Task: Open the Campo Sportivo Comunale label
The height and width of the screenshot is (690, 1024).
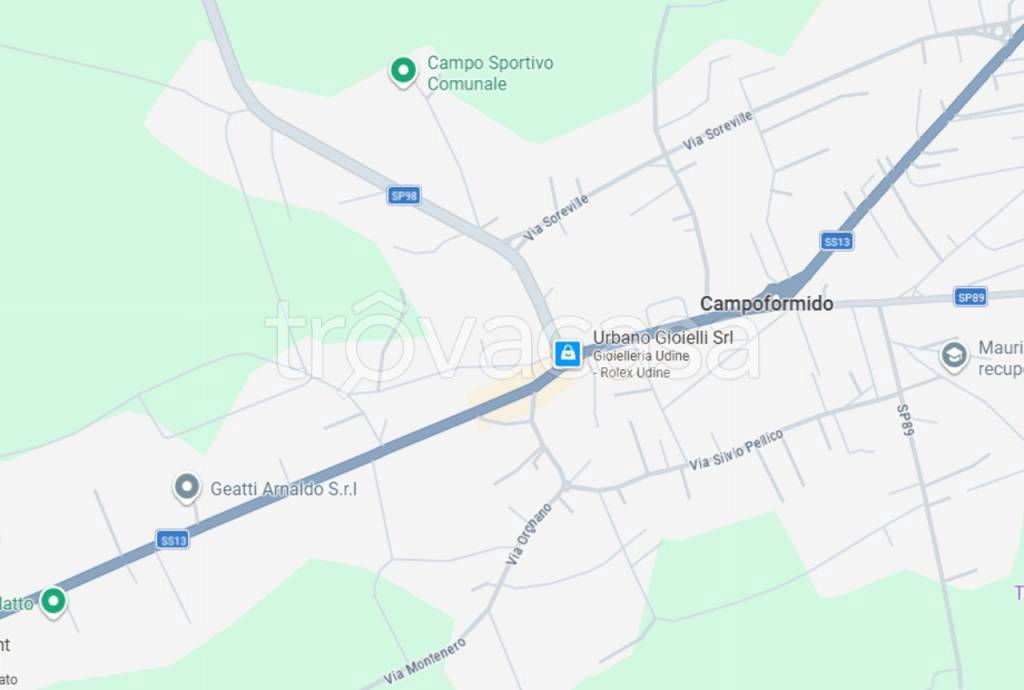Action: (490, 73)
